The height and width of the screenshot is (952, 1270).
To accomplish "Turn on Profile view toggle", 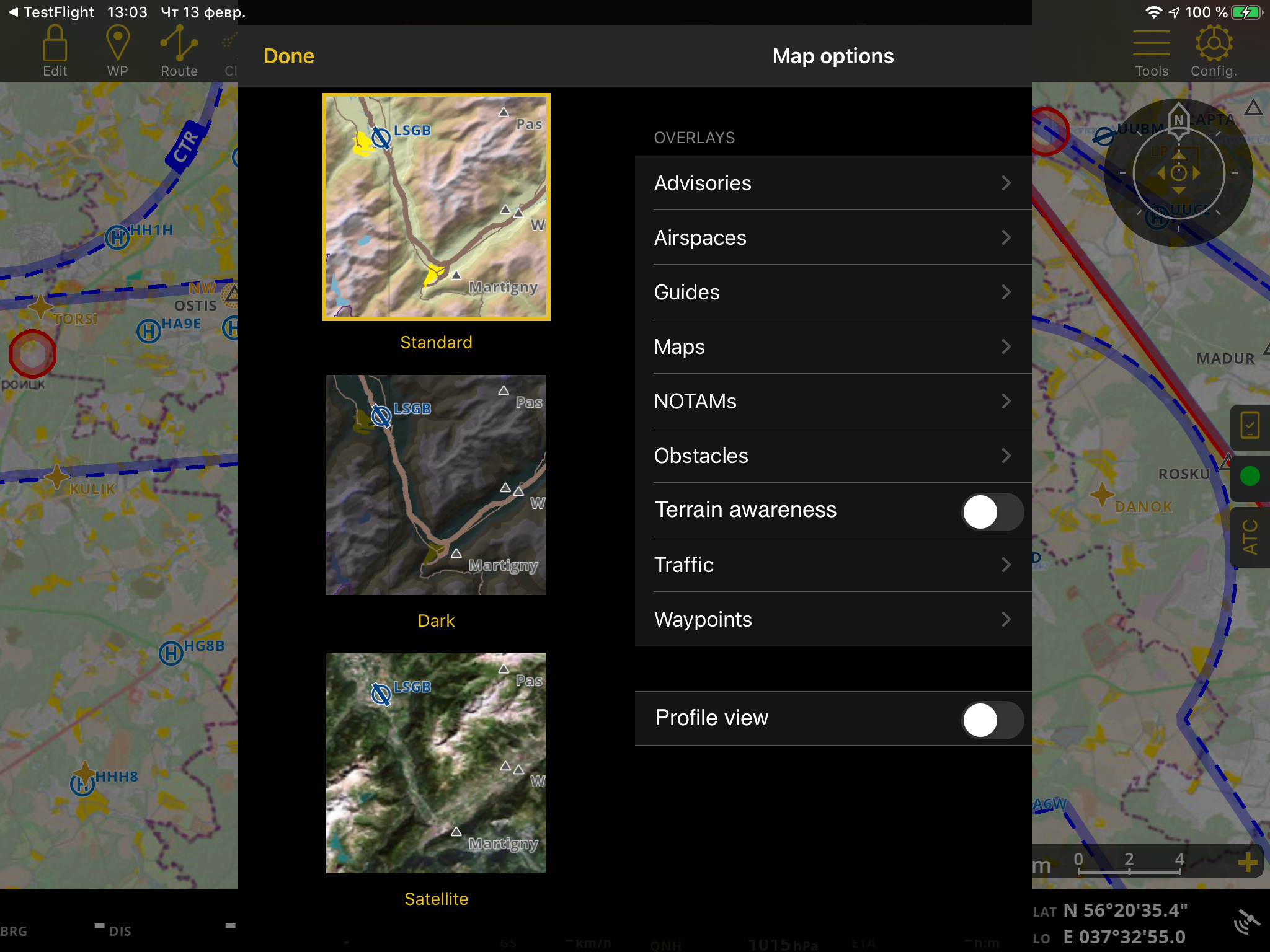I will coord(992,719).
